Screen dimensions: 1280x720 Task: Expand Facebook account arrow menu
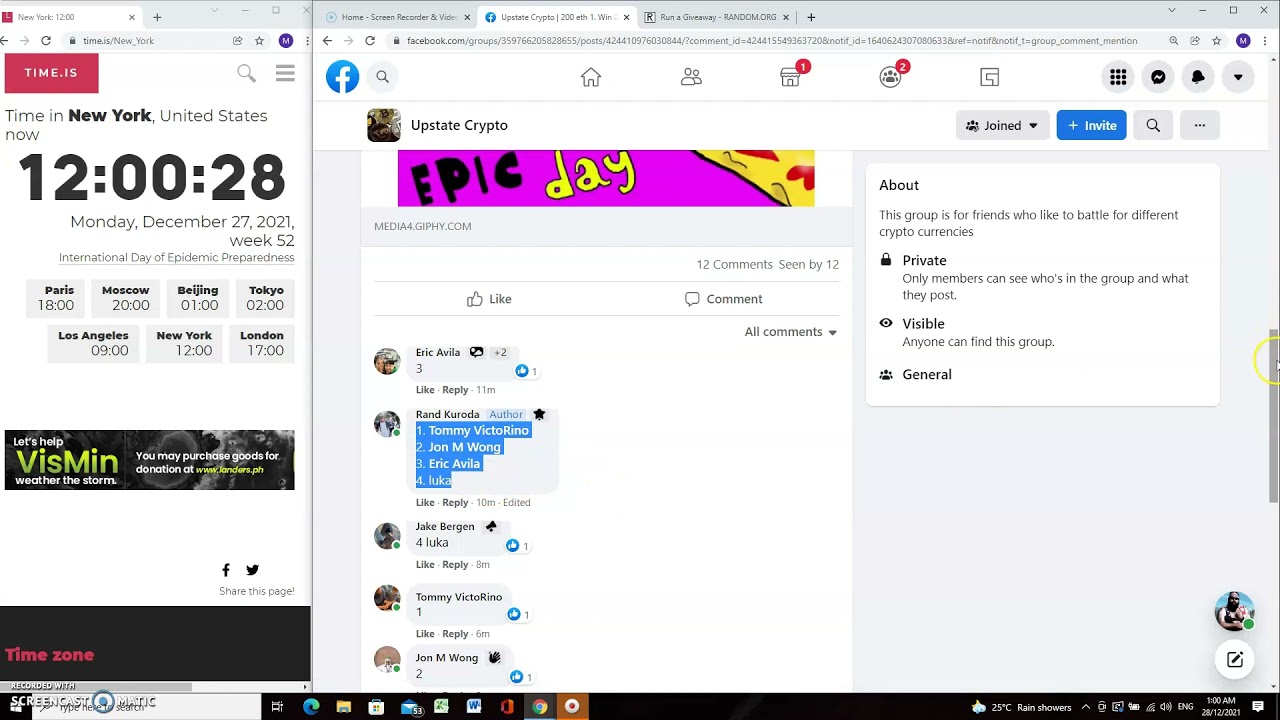point(1238,77)
